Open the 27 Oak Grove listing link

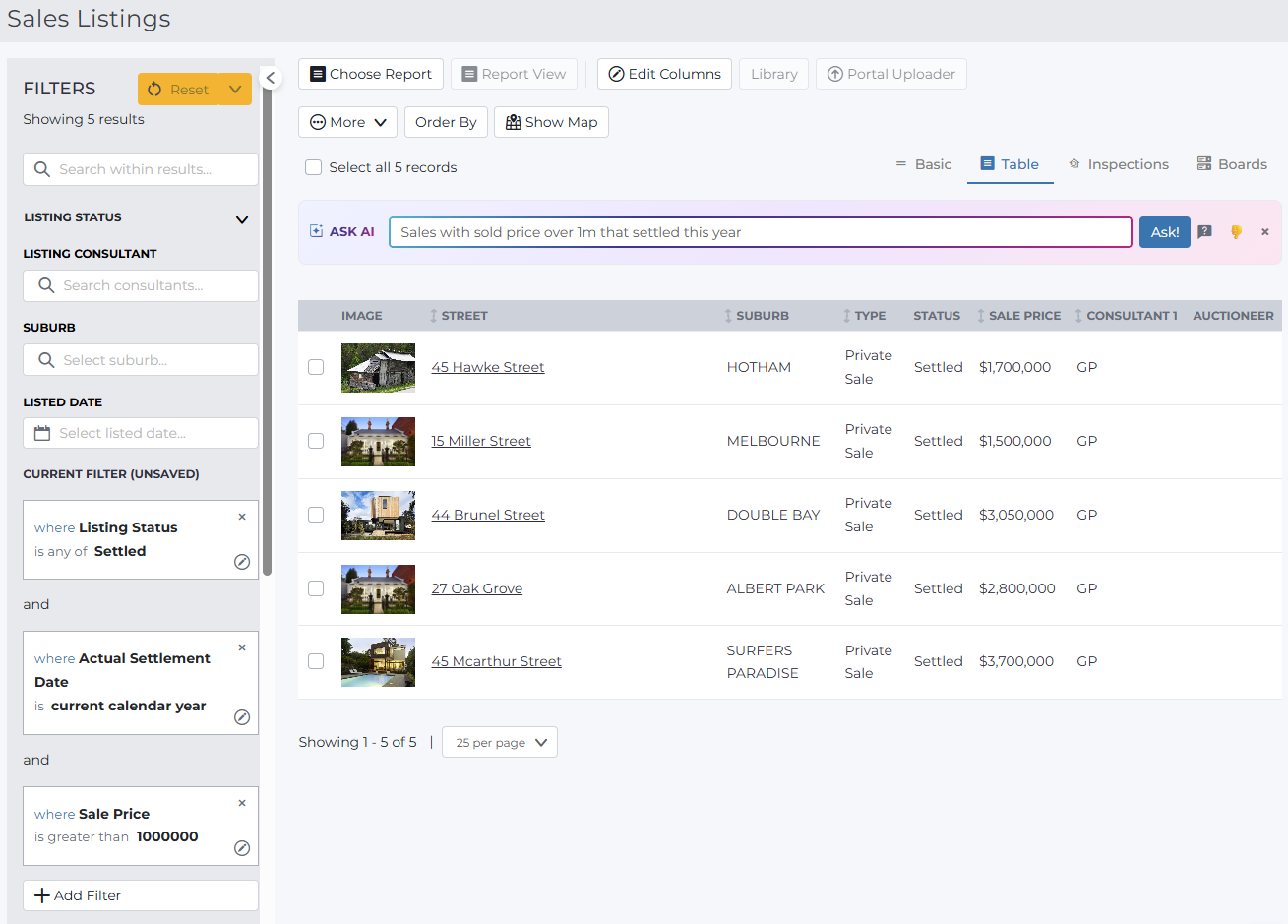point(477,588)
